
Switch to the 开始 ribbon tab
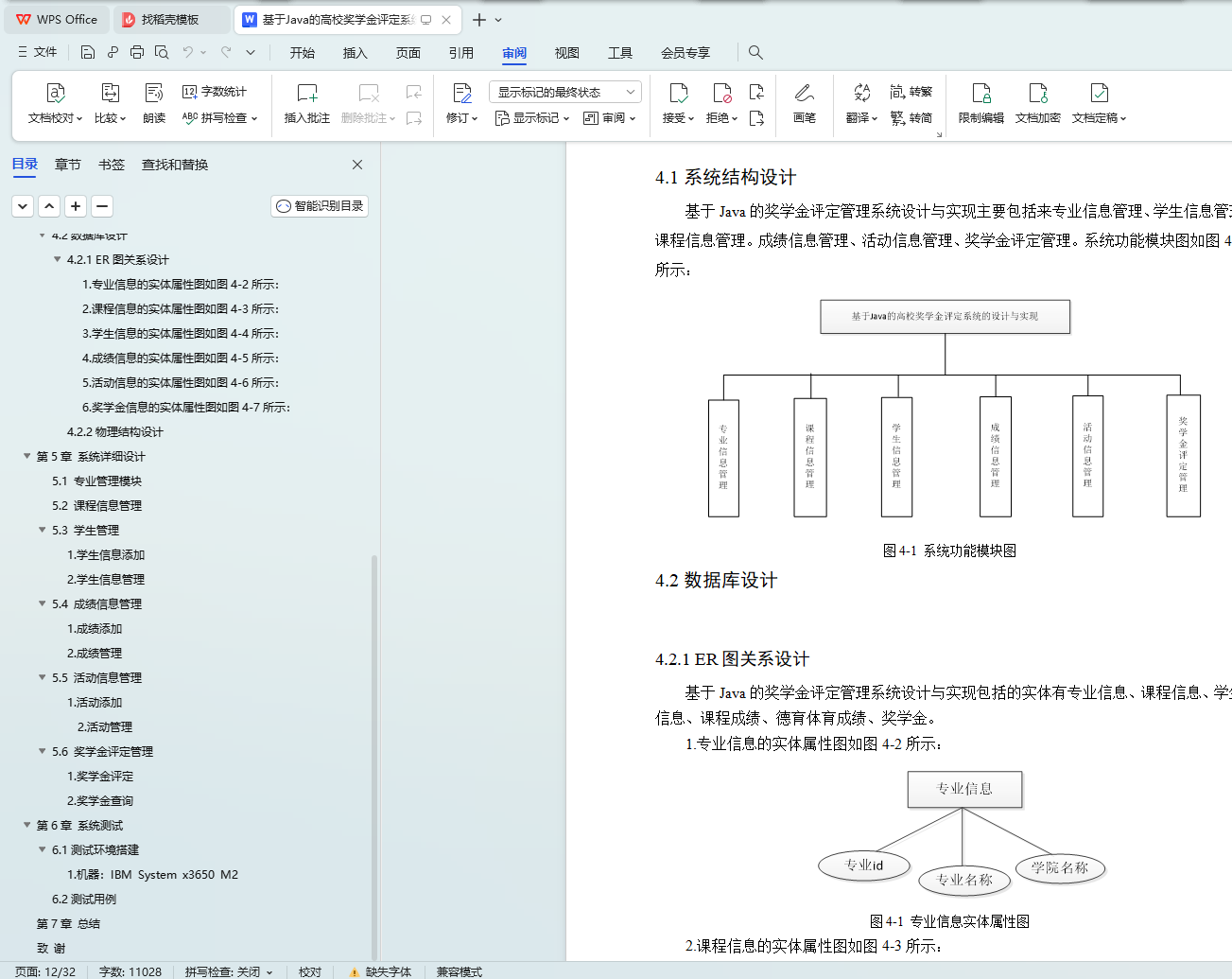[x=303, y=53]
